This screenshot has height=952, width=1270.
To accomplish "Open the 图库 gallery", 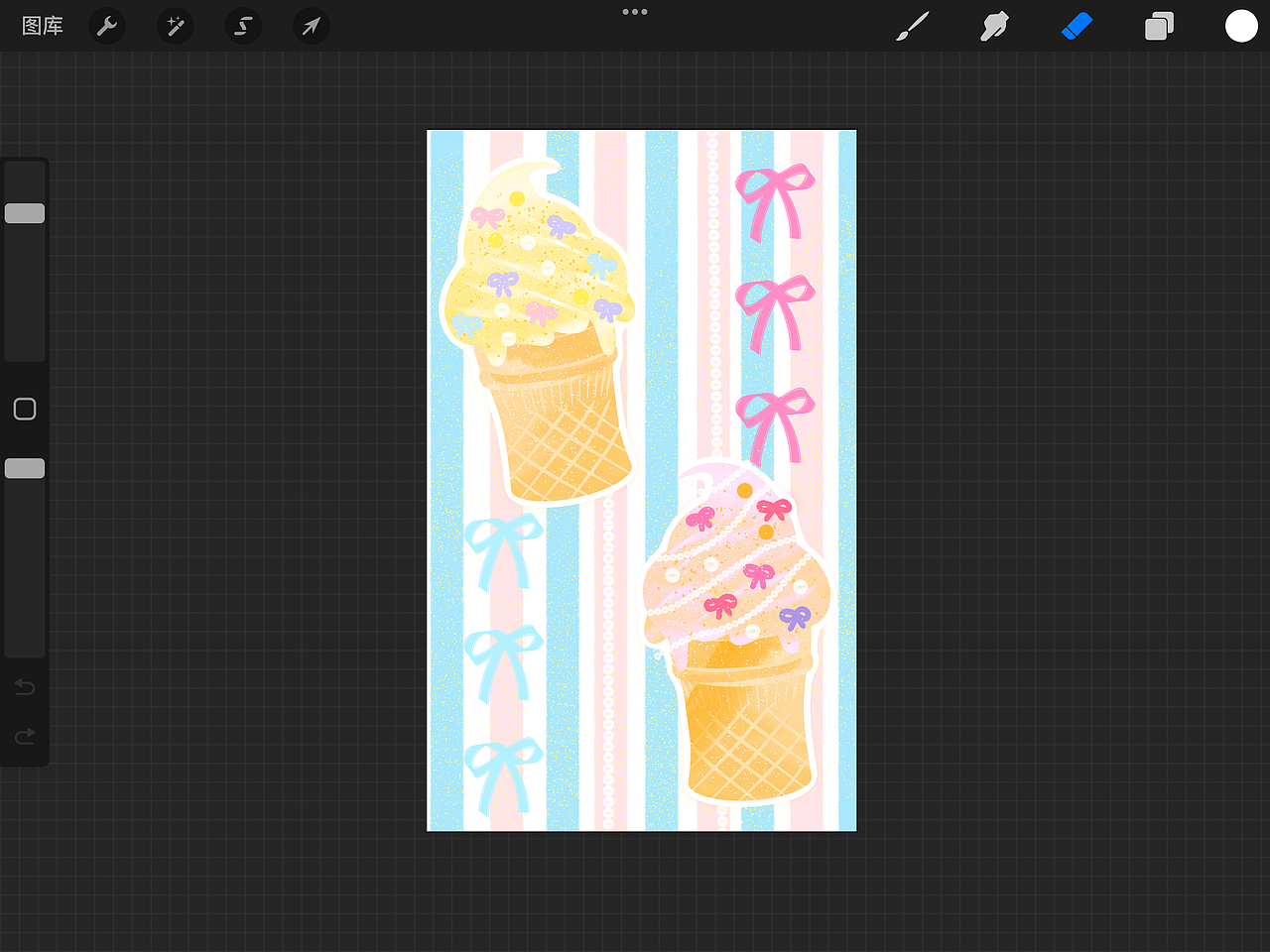I will click(43, 26).
